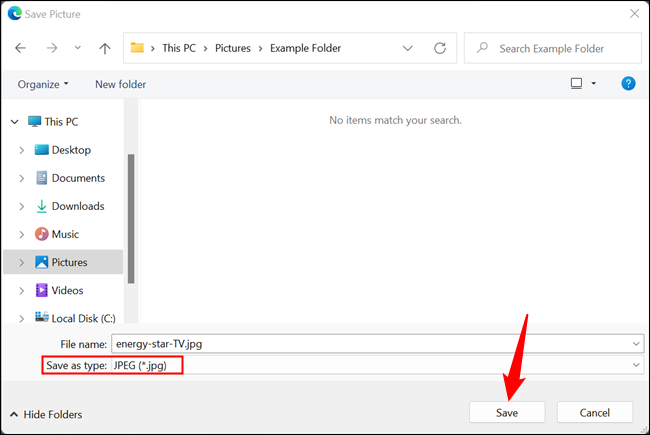This screenshot has height=435, width=650.
Task: Click the folder icon in address bar
Action: (137, 48)
